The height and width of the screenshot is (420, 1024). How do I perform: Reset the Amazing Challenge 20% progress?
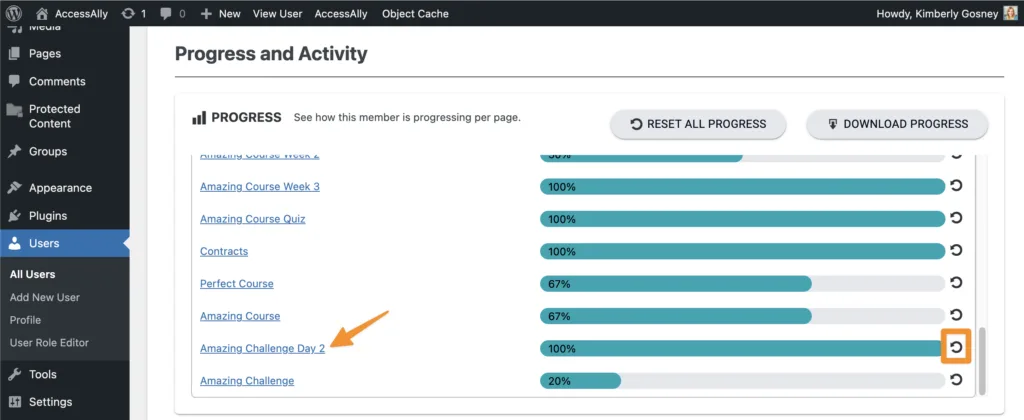pos(956,380)
